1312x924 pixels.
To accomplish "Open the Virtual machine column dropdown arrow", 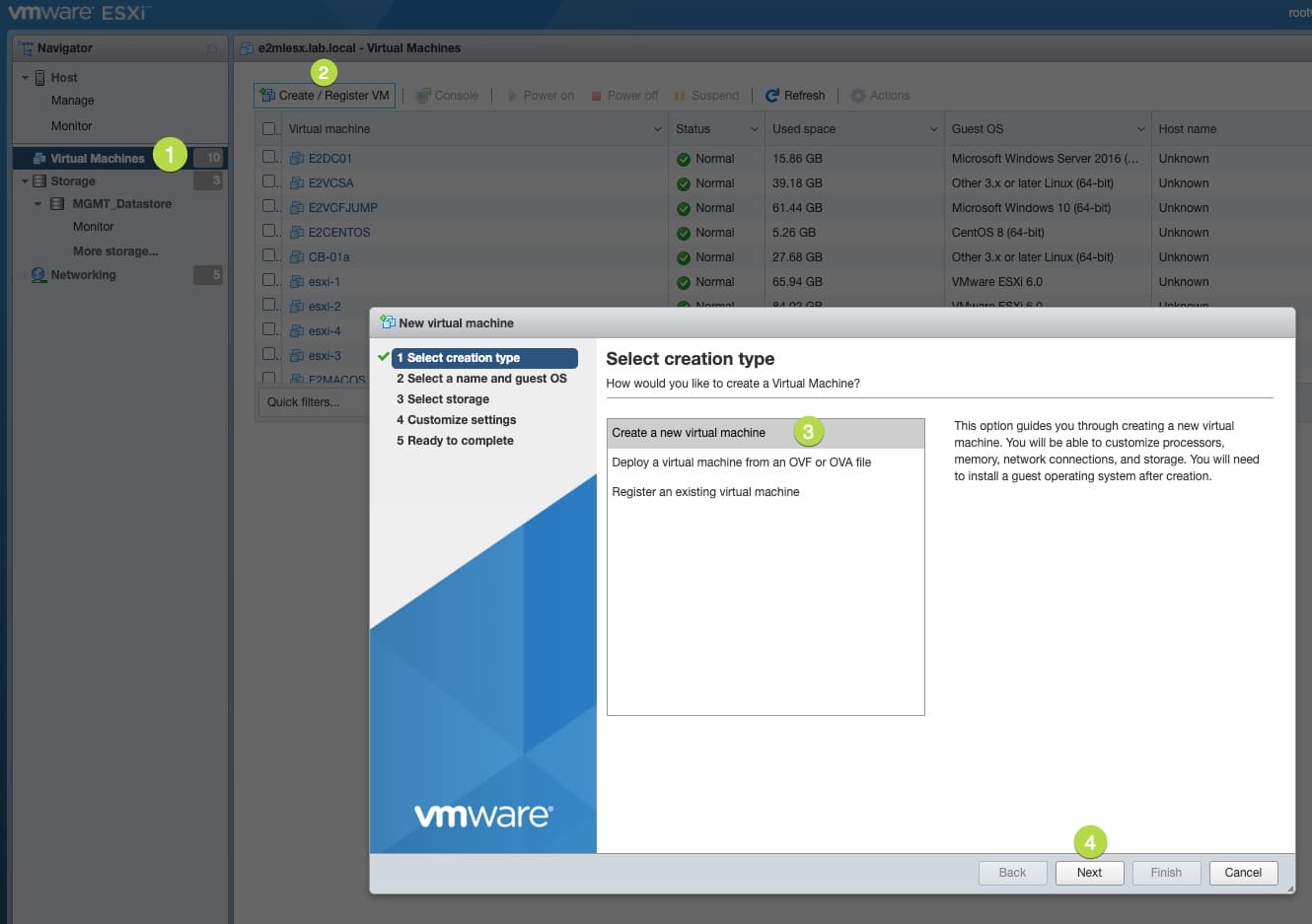I will pos(658,129).
